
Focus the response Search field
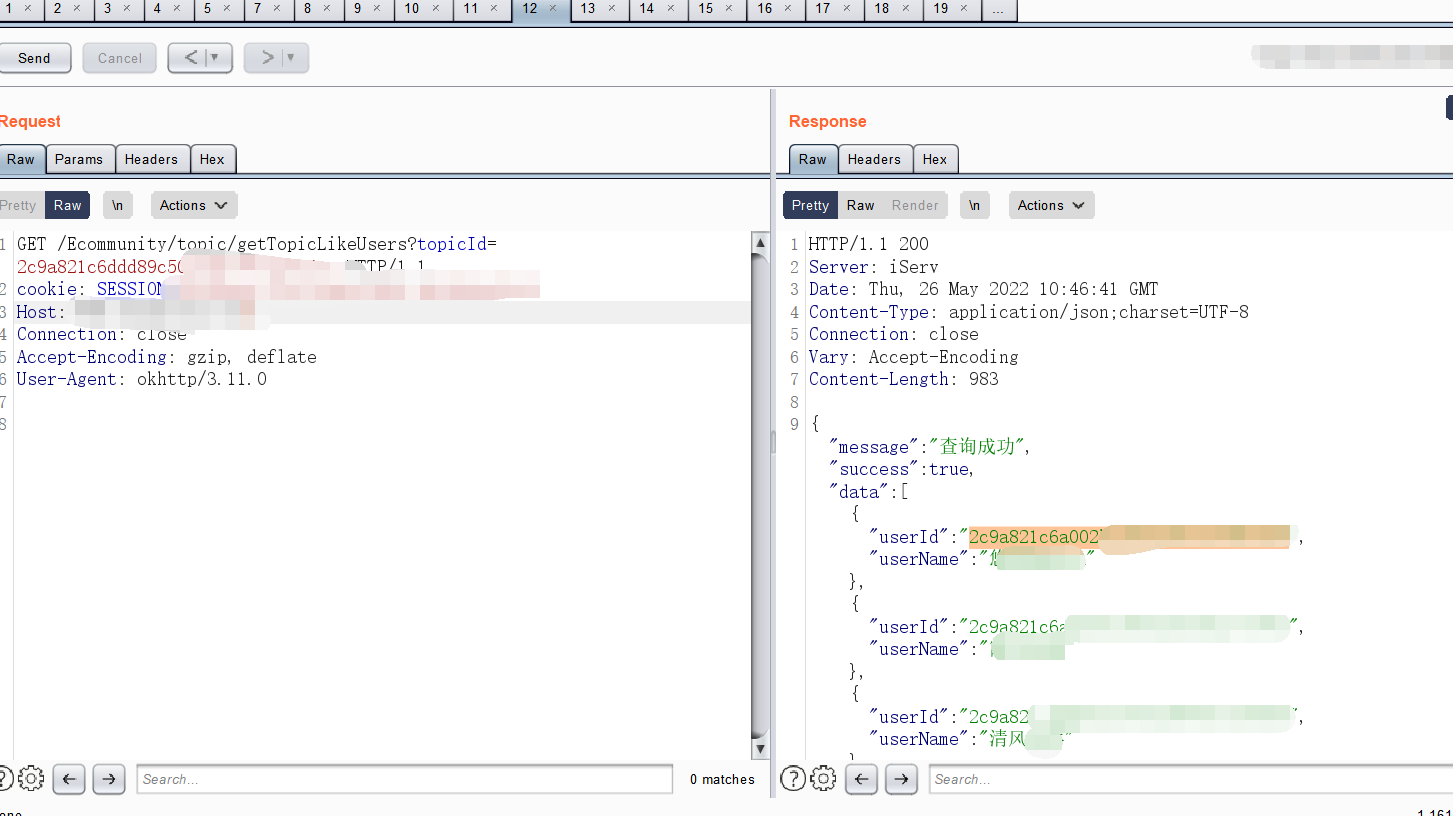pos(1191,779)
